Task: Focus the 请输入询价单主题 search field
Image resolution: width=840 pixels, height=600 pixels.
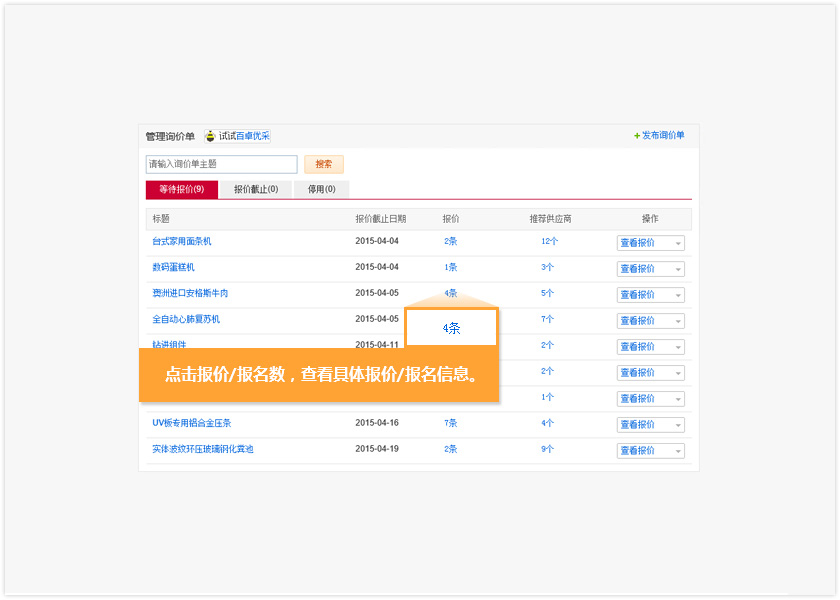Action: [221, 164]
